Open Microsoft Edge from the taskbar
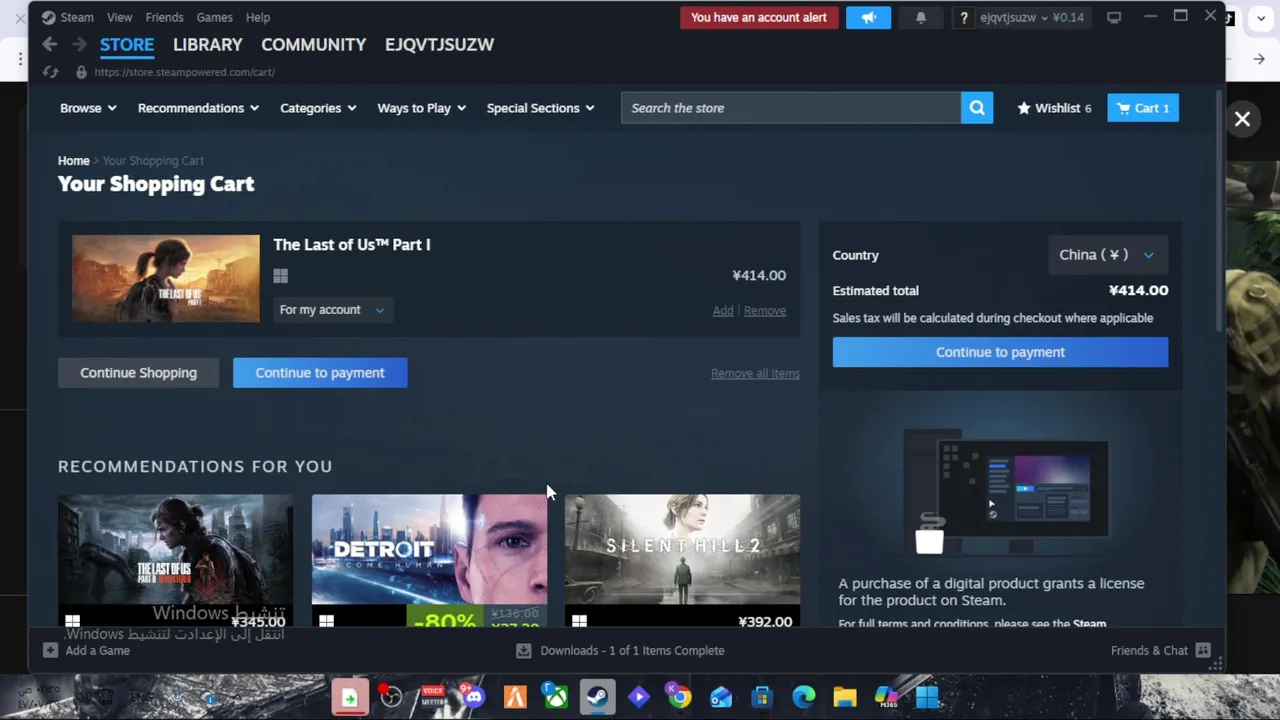The image size is (1280, 720). (x=803, y=696)
